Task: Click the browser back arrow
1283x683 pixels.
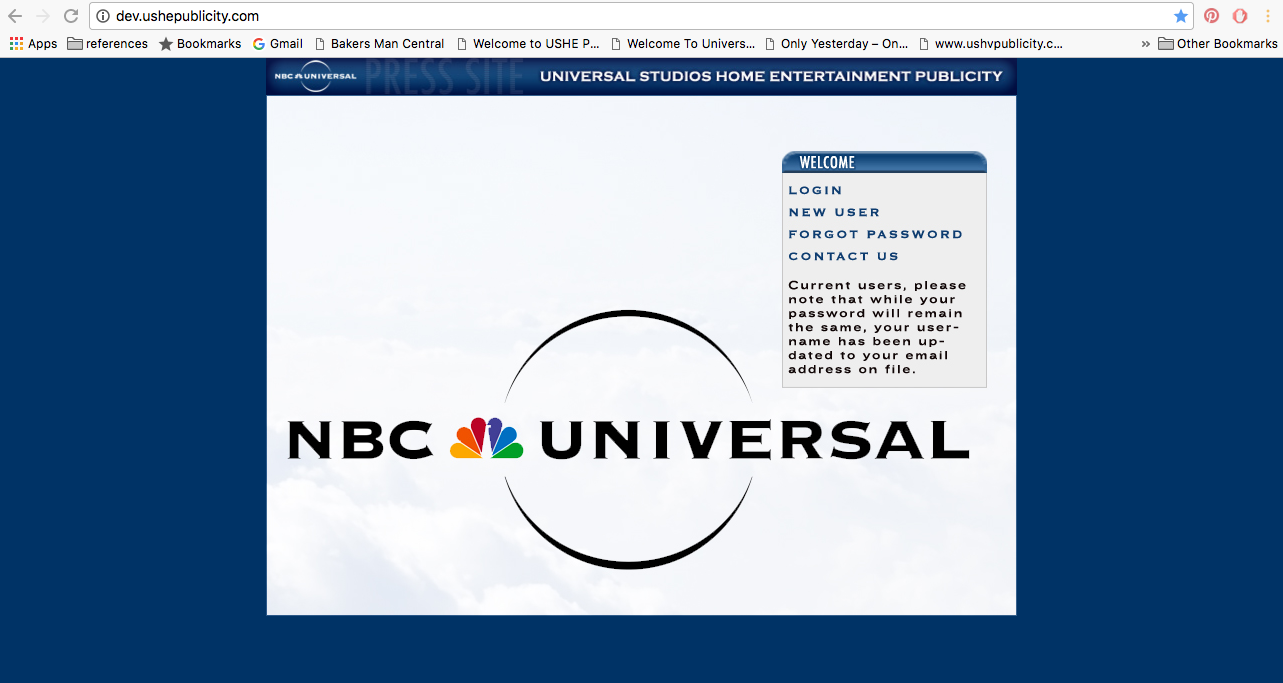Action: tap(15, 16)
